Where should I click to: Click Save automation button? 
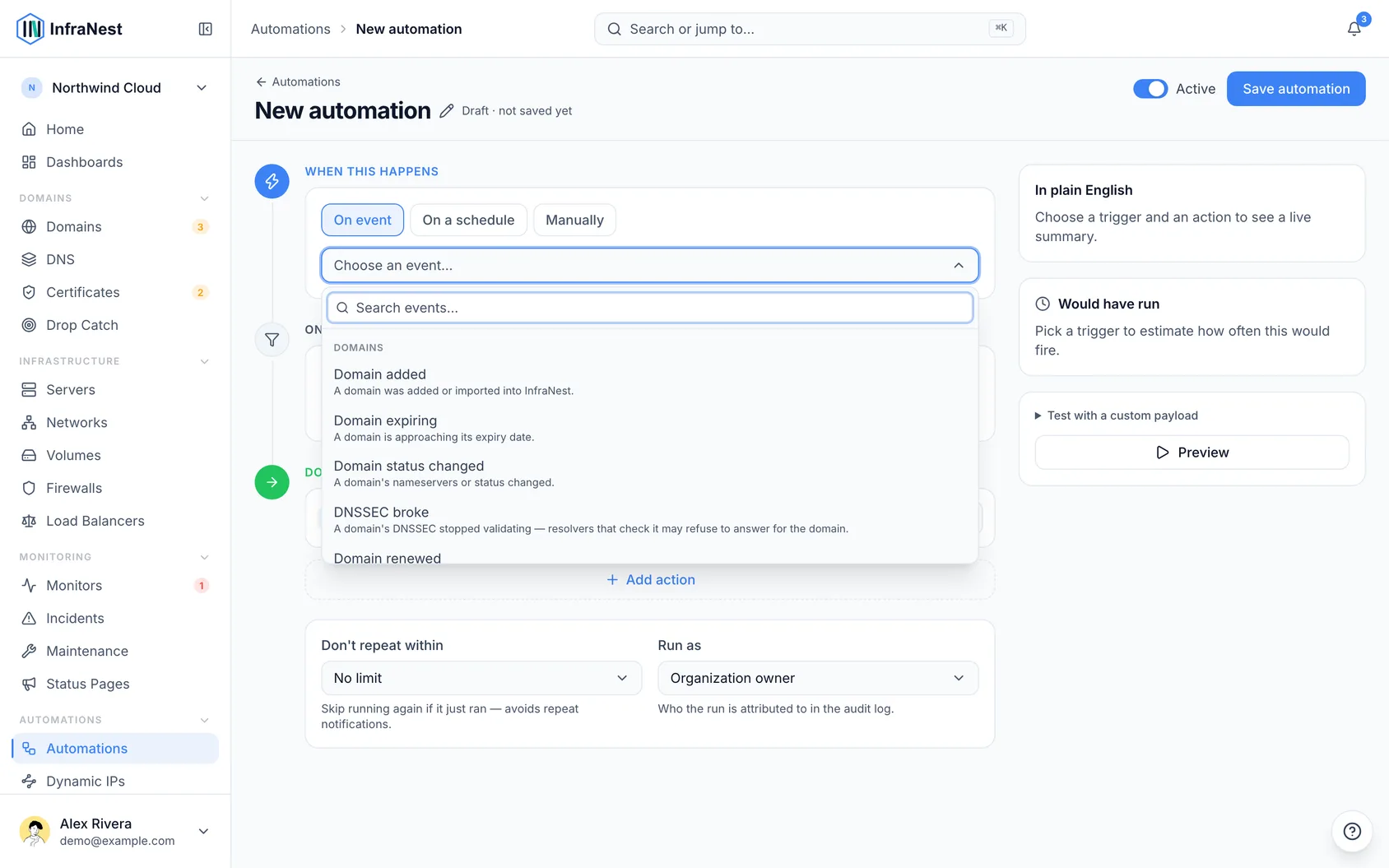tap(1296, 89)
